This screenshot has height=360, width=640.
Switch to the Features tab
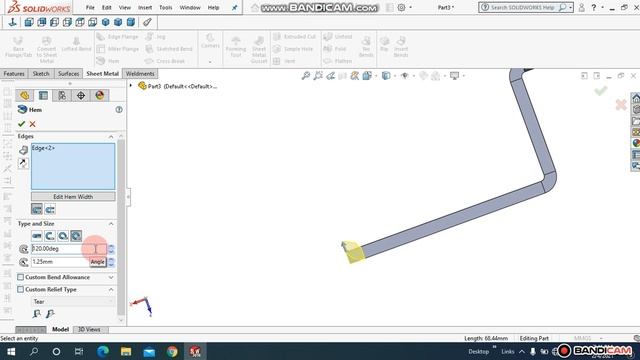coord(14,73)
